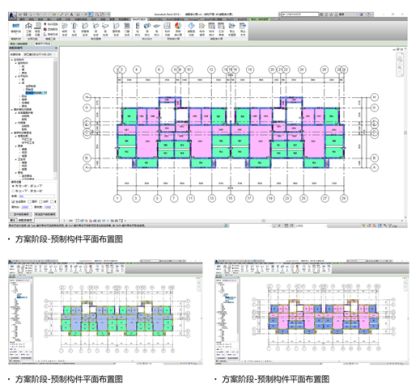Click the zoom magnifier in the navigation bar

pyautogui.click(x=400, y=67)
